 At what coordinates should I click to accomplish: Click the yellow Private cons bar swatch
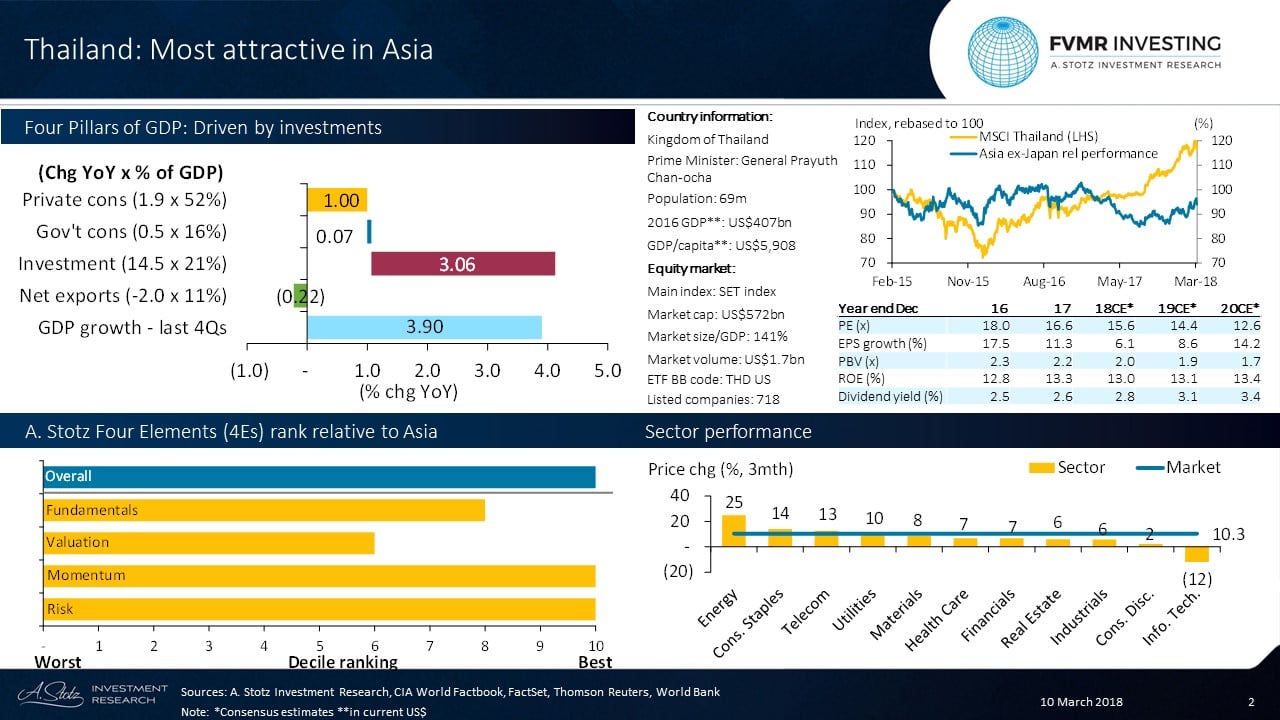[x=337, y=200]
